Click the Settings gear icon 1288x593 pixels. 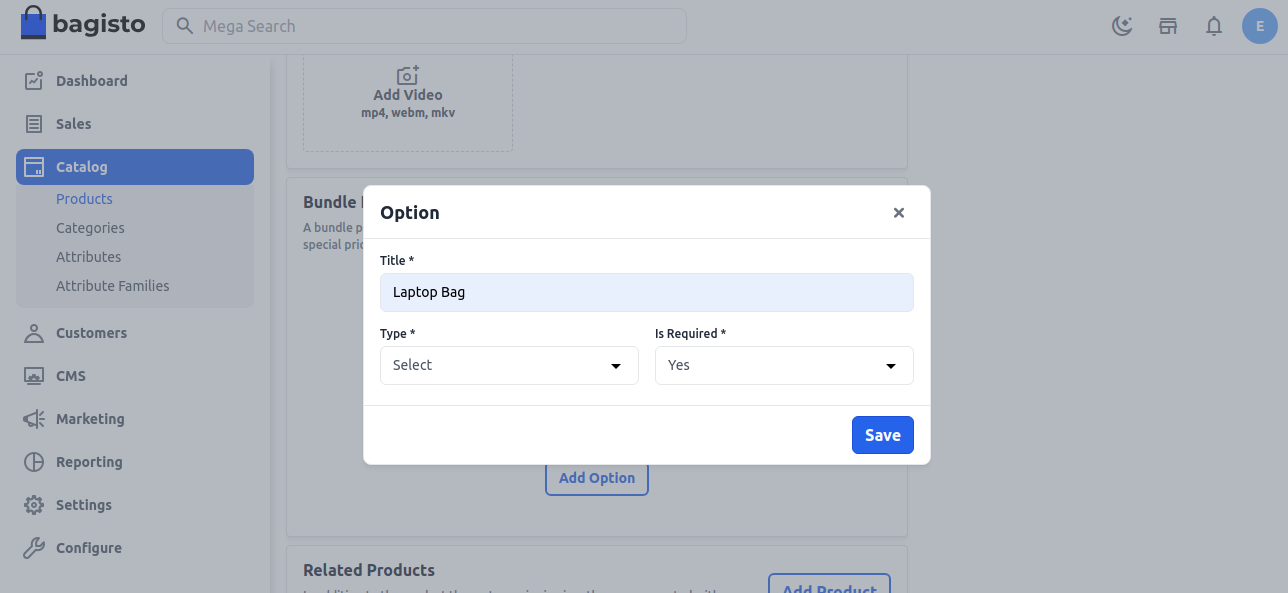pos(34,505)
